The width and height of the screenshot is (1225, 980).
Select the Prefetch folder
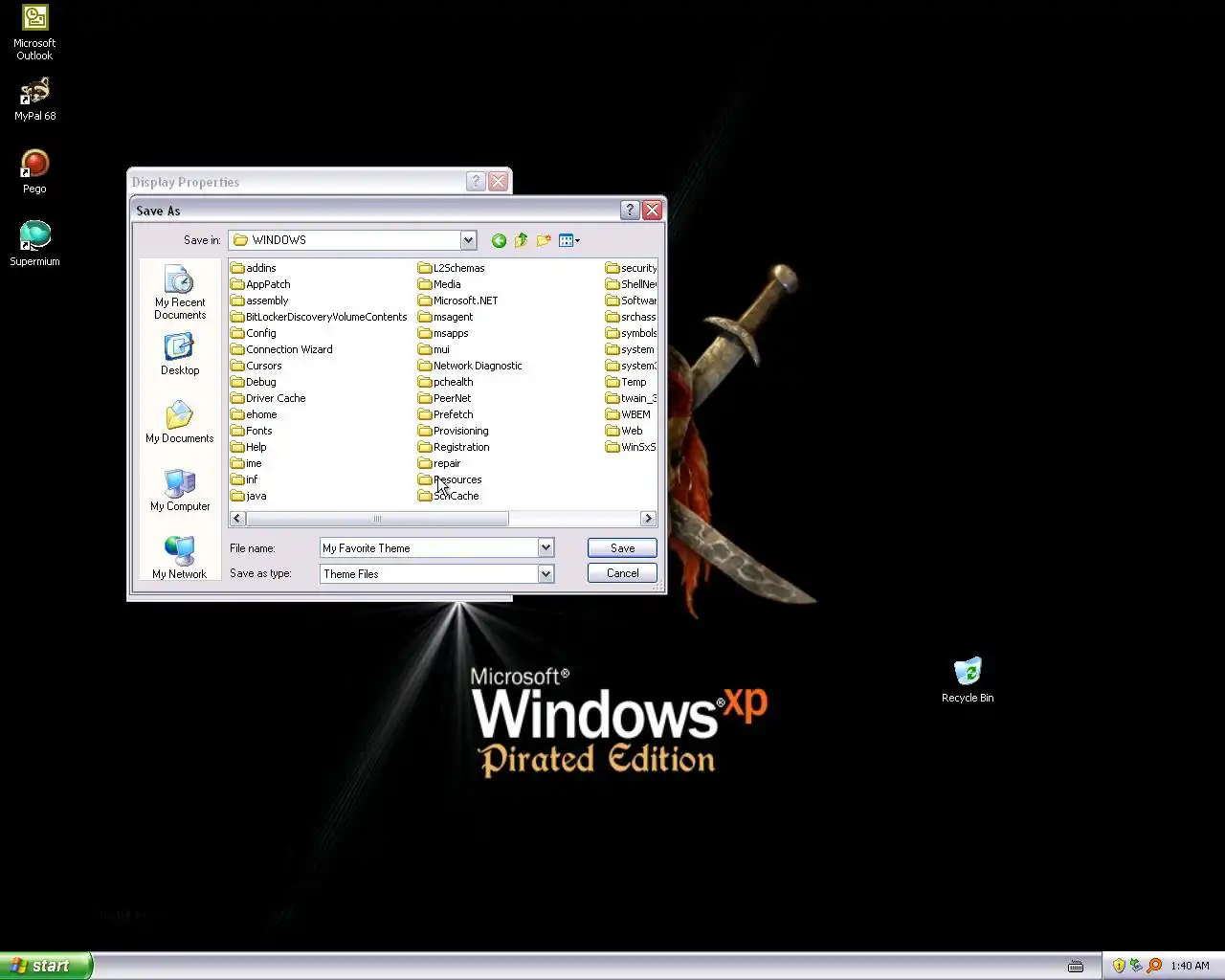click(x=446, y=414)
